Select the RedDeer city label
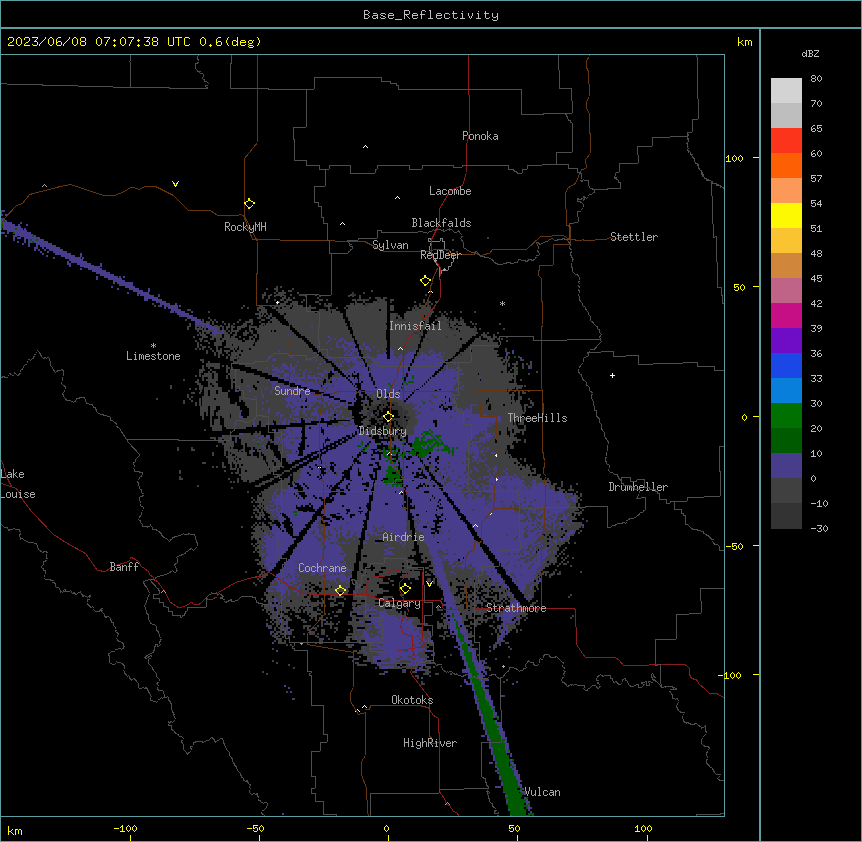 (x=440, y=255)
